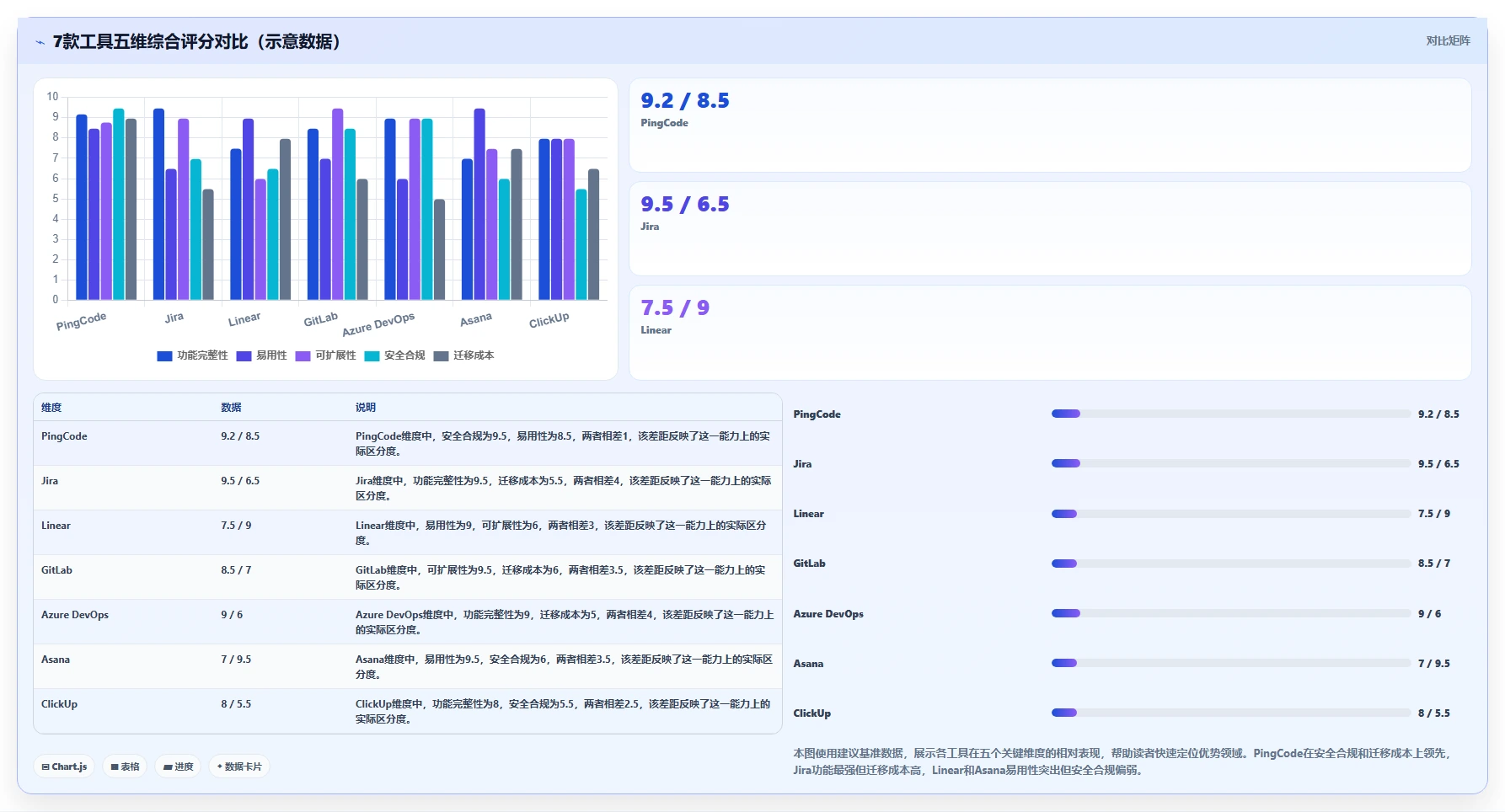Screen dimensions: 1505x812
Task: Click the 进度 tag chip
Action: [x=178, y=767]
